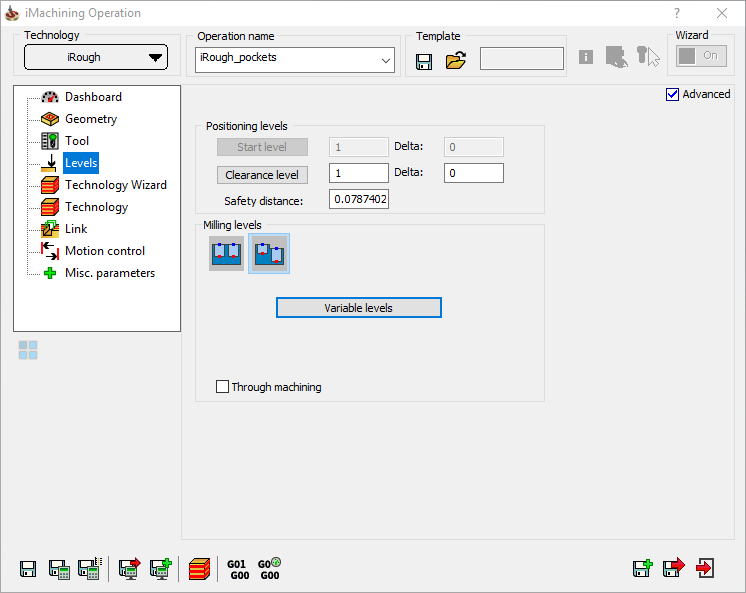This screenshot has height=593, width=746.
Task: Click the Save and Calculate with options icon
Action: point(90,568)
